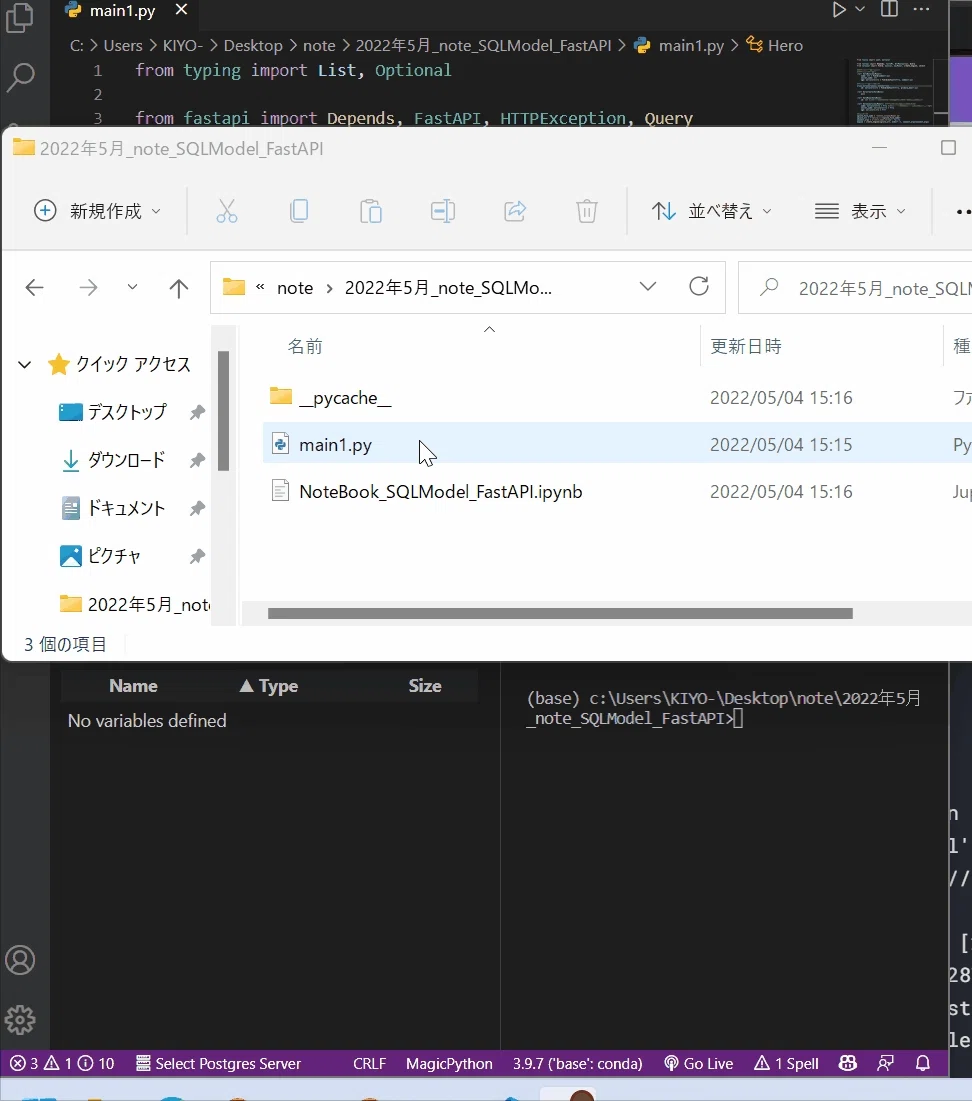Expand address bar history dropdown
972x1101 pixels.
pyautogui.click(x=648, y=286)
